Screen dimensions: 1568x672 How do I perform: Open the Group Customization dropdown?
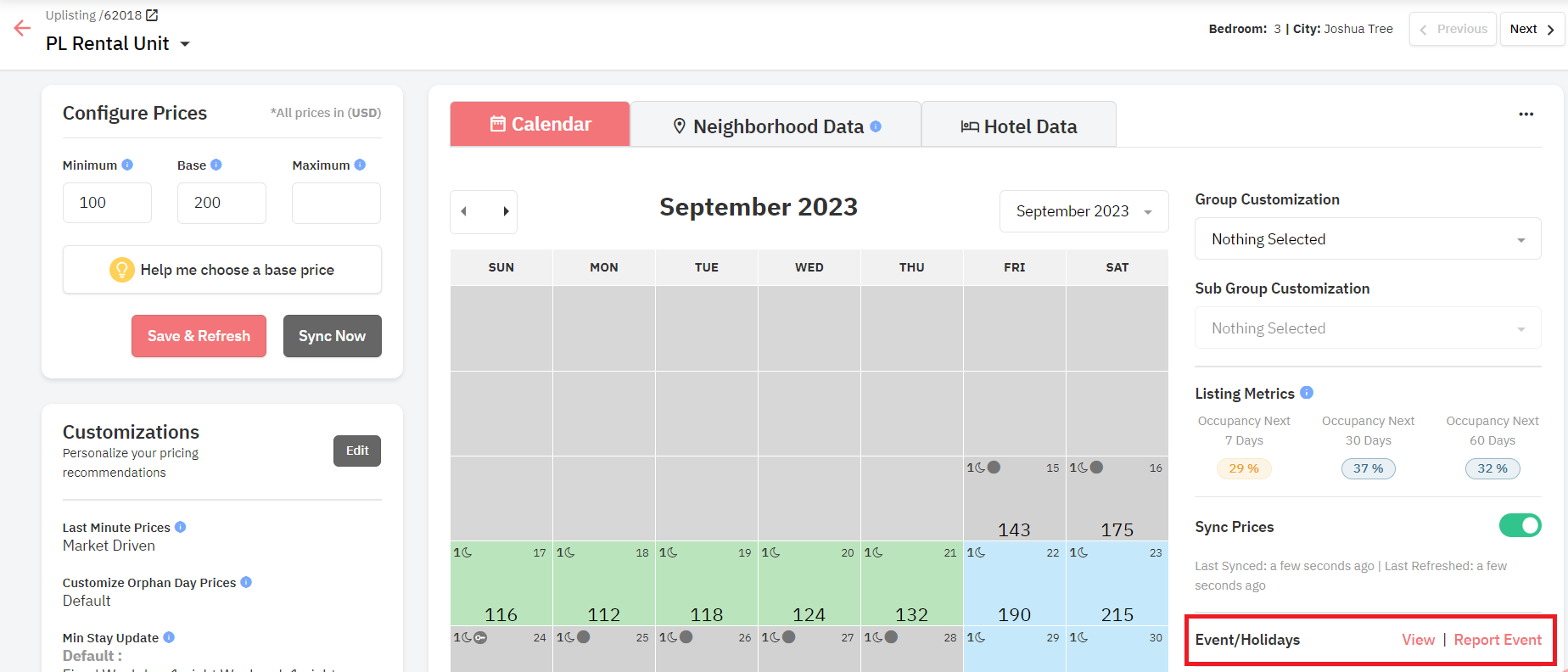tap(1368, 239)
